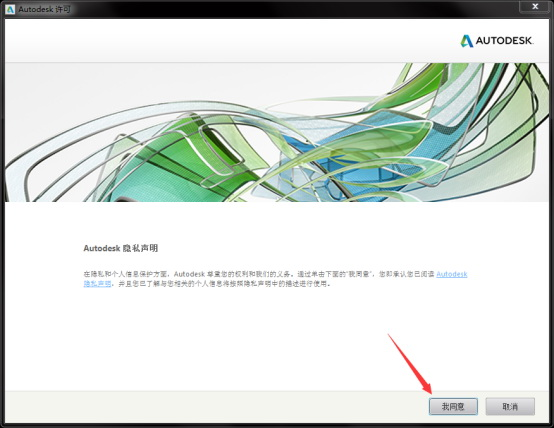Click the first line of privacy paragraph

(275, 274)
